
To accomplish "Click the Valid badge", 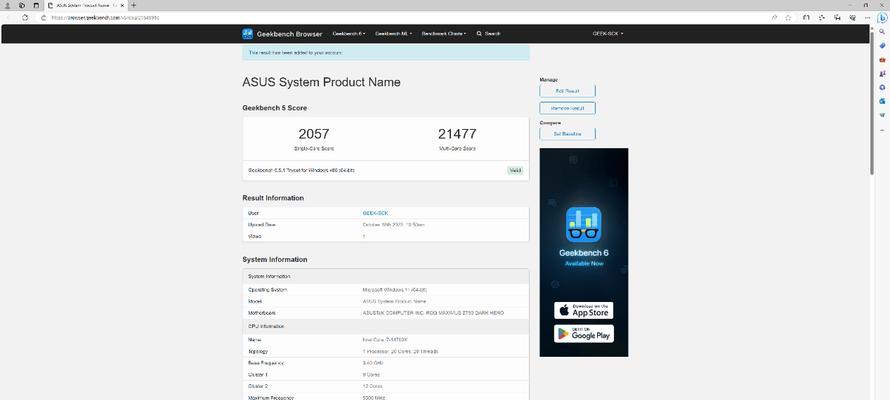I will point(515,170).
